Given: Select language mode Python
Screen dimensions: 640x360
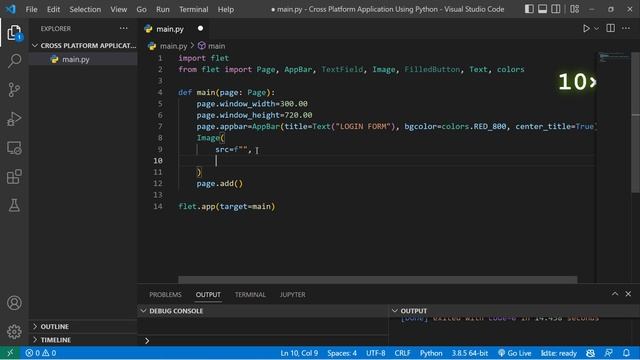Looking at the screenshot, I should click(431, 353).
